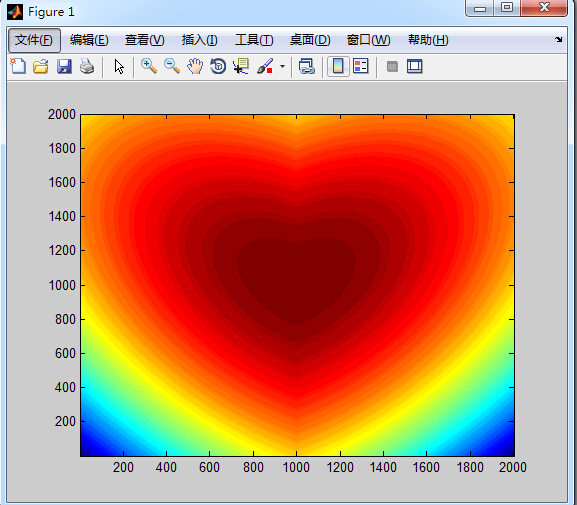Print the figure using printer icon
Viewport: 577px width, 505px height.
[x=87, y=67]
